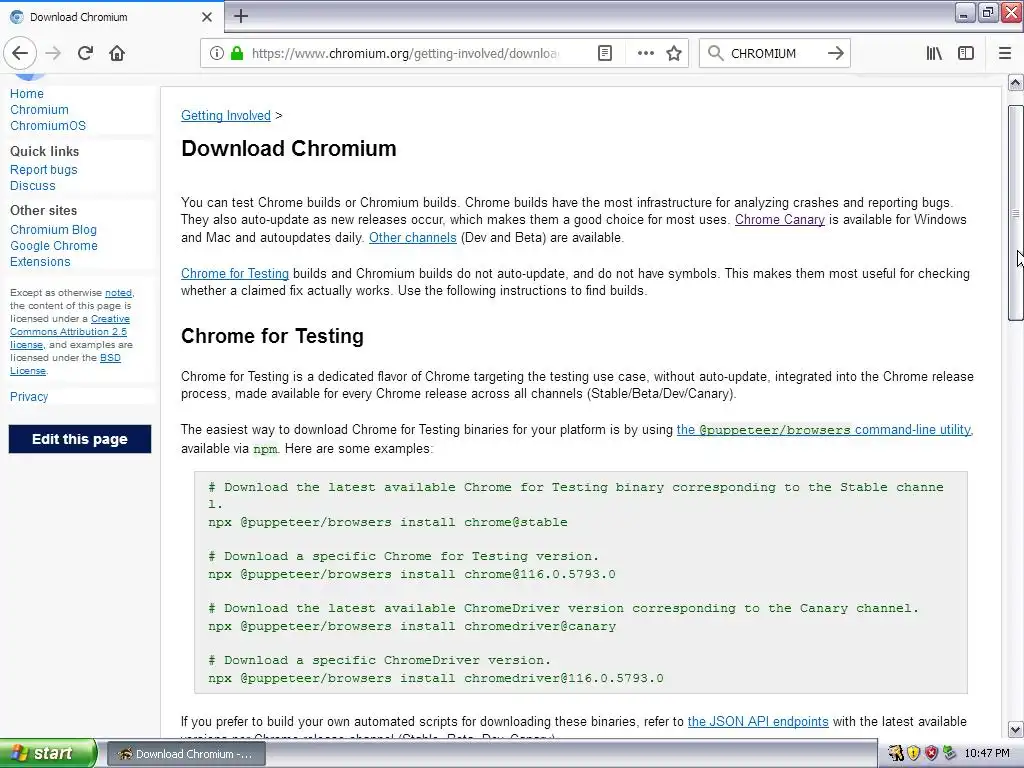This screenshot has height=768, width=1024.
Task: Click the first system tray icon
Action: tap(895, 753)
